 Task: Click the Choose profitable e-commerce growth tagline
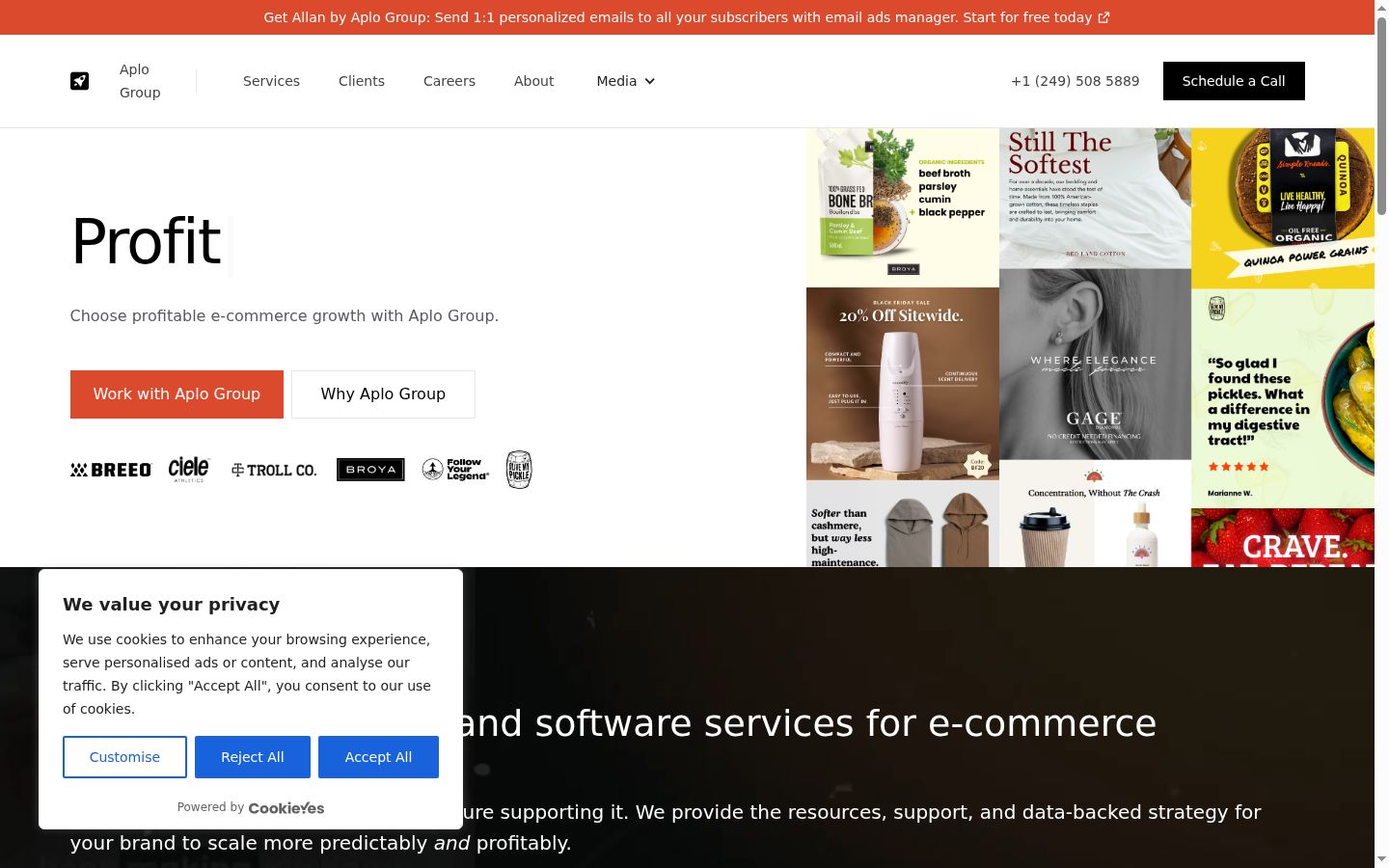(285, 316)
